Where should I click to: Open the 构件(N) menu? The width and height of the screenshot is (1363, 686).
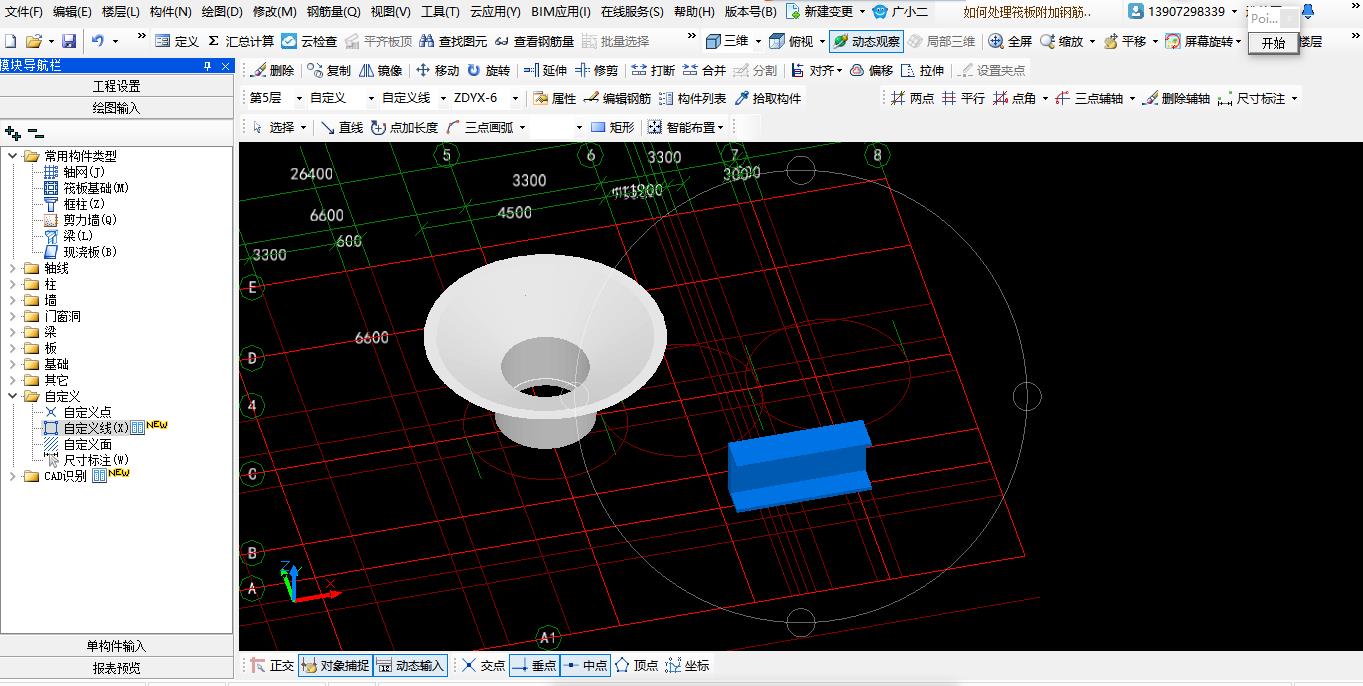coord(171,12)
